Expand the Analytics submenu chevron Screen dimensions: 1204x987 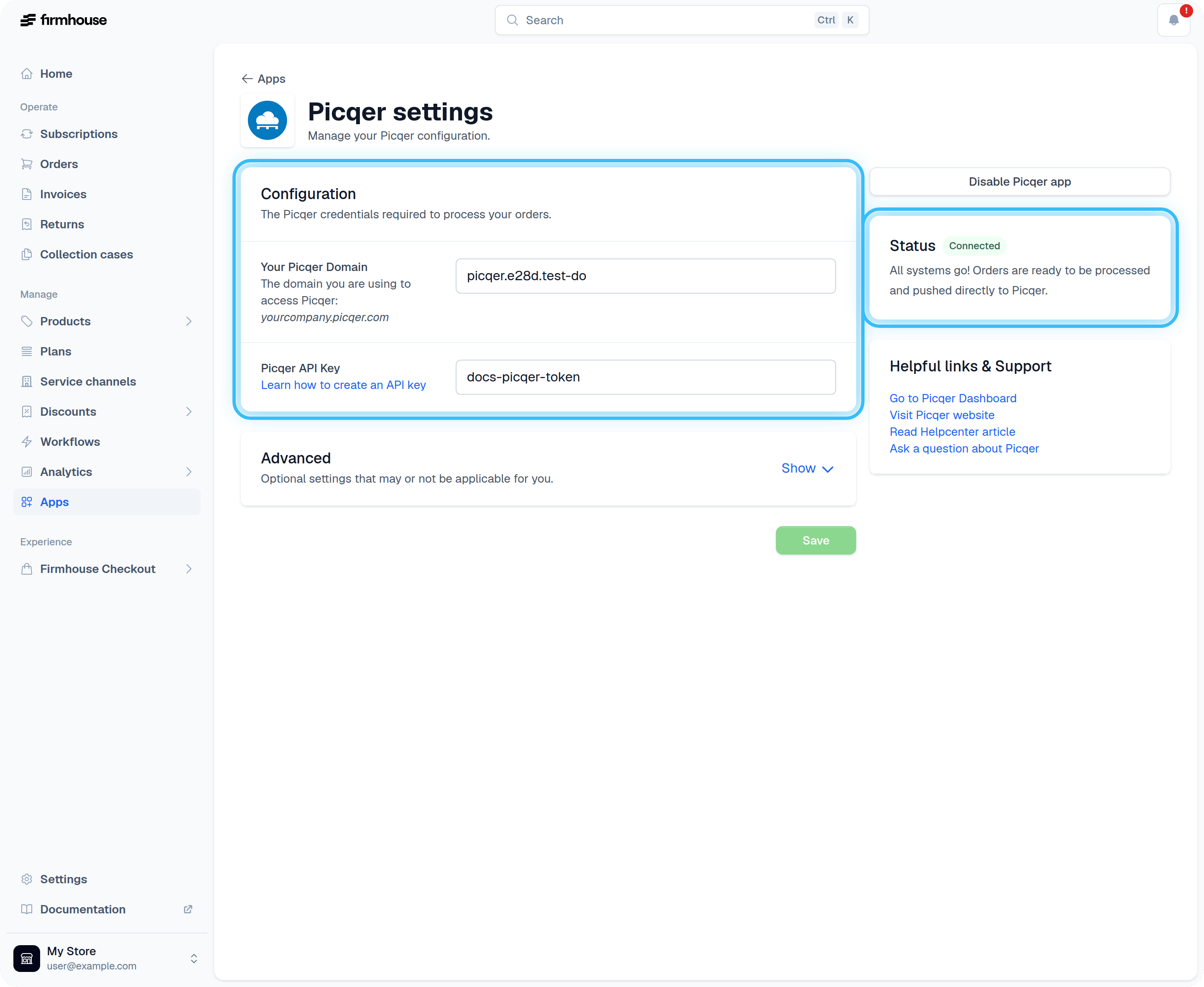pyautogui.click(x=189, y=472)
